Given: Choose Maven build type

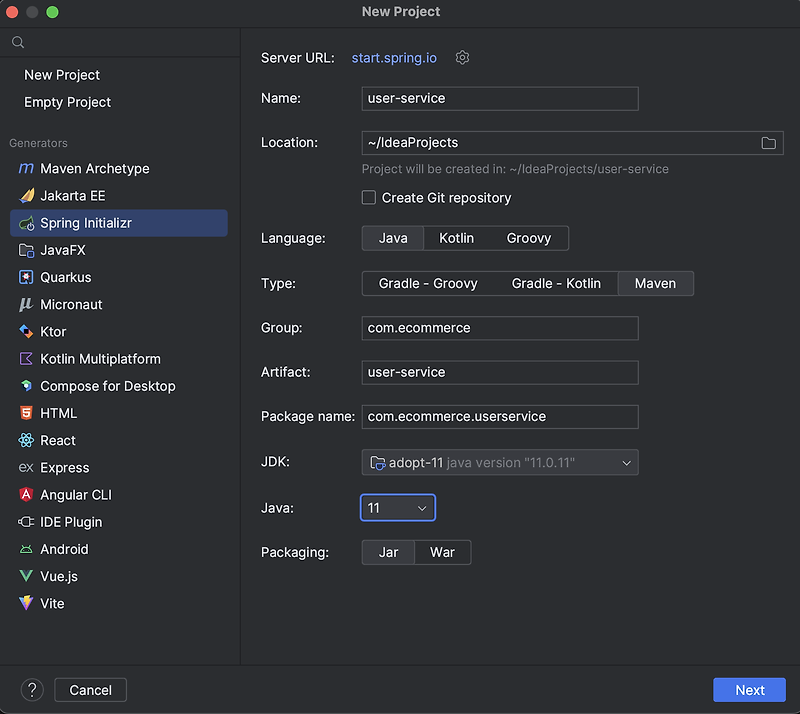Looking at the screenshot, I should coord(656,283).
